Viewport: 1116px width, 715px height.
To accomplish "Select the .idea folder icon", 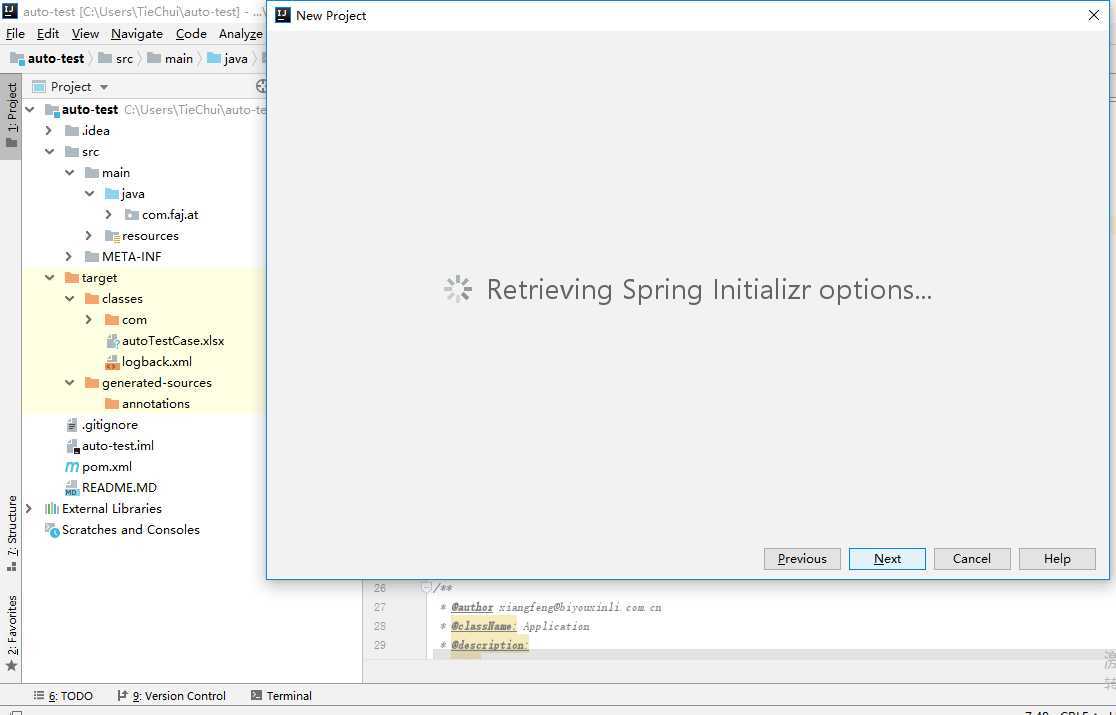I will pos(71,130).
